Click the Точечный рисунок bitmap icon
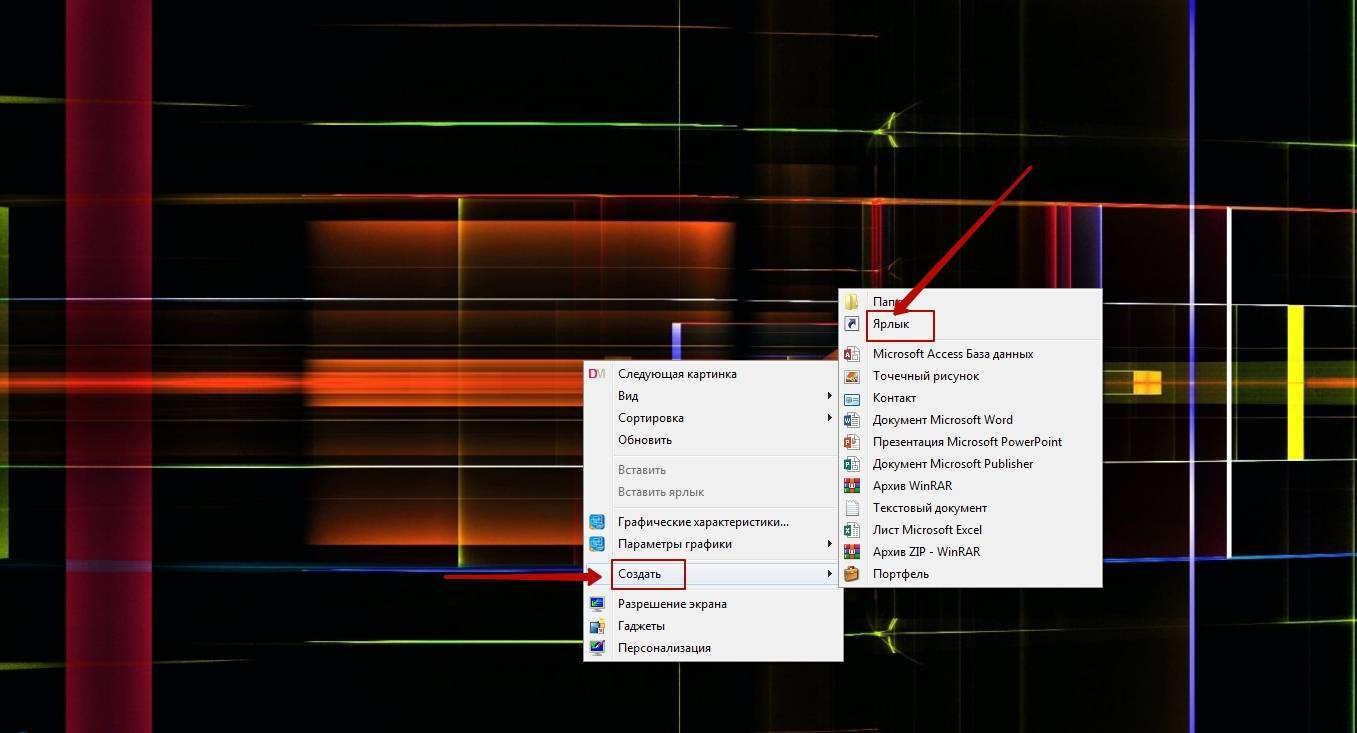Viewport: 1357px width, 733px height. tap(852, 376)
